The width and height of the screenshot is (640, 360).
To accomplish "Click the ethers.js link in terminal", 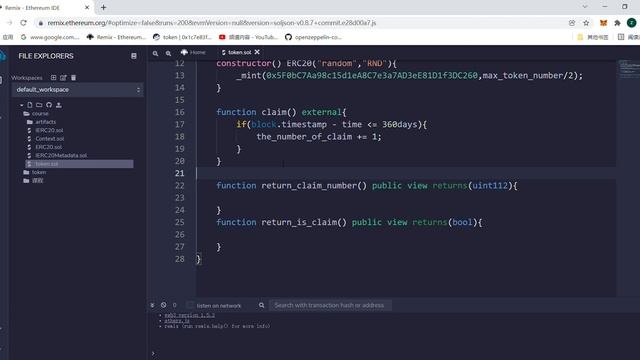I will (177, 320).
